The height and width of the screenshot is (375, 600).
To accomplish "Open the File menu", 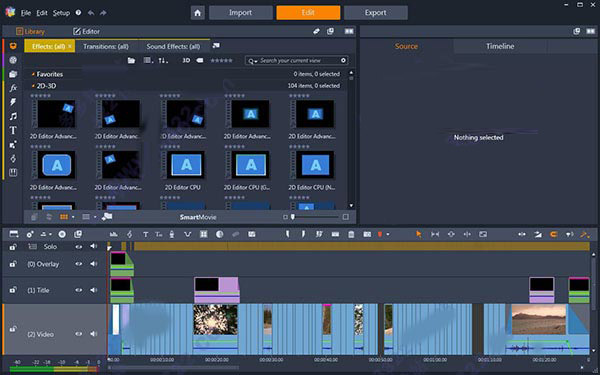I will [26, 13].
